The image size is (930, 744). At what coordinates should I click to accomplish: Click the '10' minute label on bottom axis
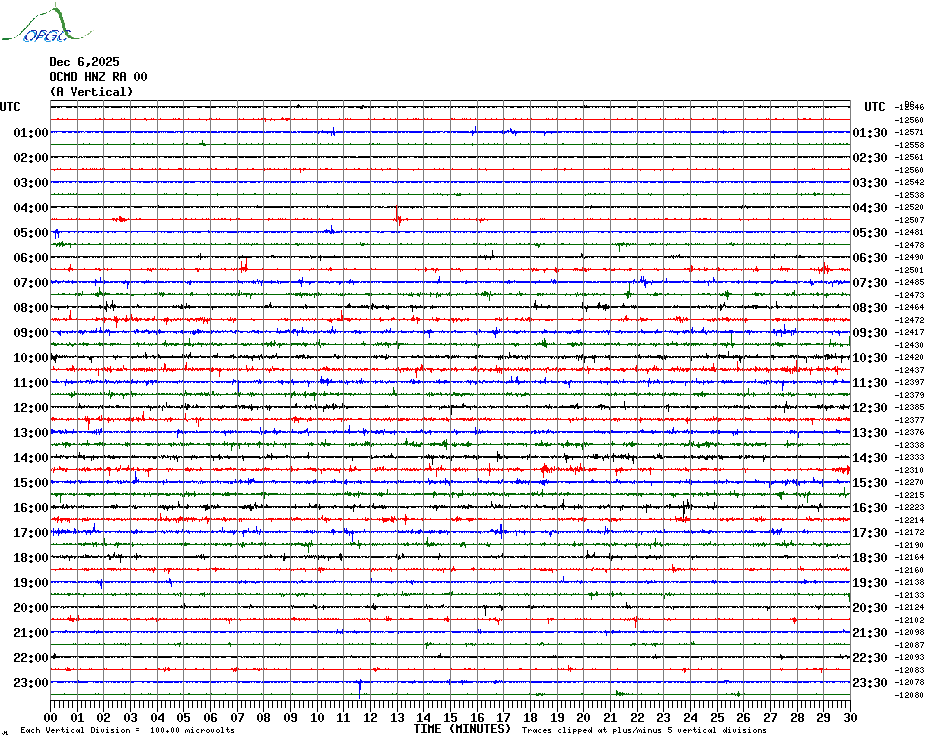coord(317,718)
